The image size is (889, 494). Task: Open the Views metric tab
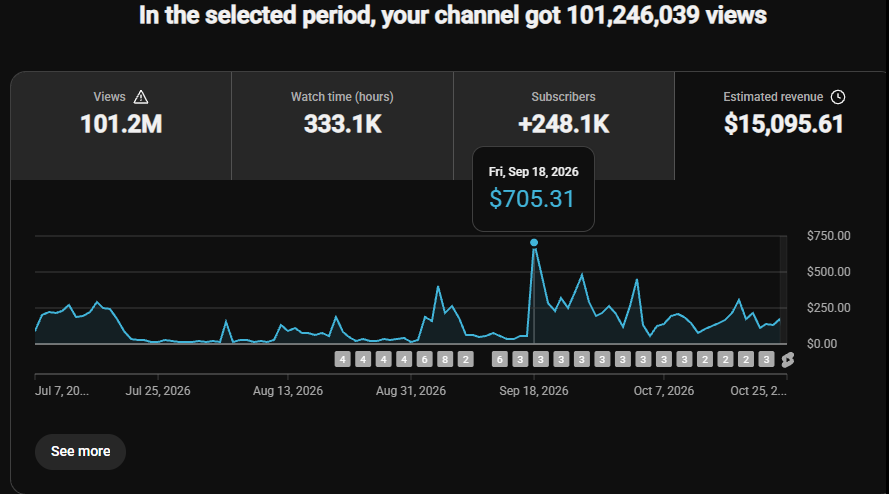pyautogui.click(x=121, y=125)
